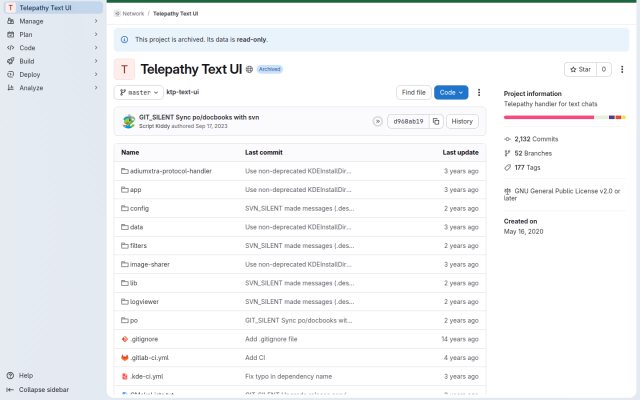The height and width of the screenshot is (400, 640).
Task: Click the Build rocket icon
Action: coord(11,61)
